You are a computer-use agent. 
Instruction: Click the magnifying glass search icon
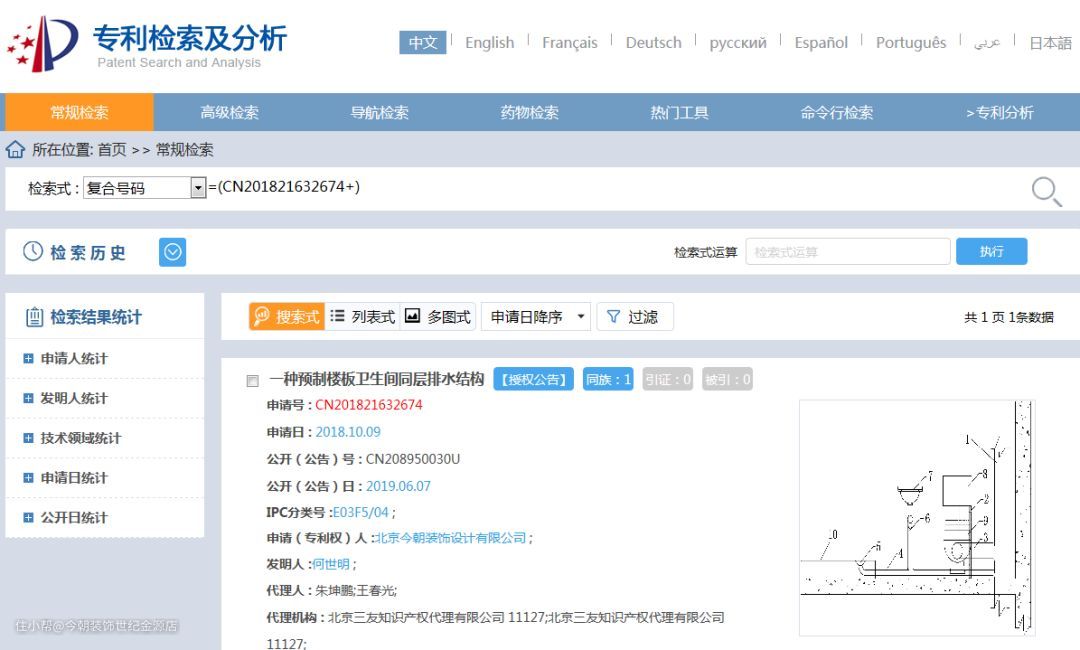pyautogui.click(x=1046, y=190)
